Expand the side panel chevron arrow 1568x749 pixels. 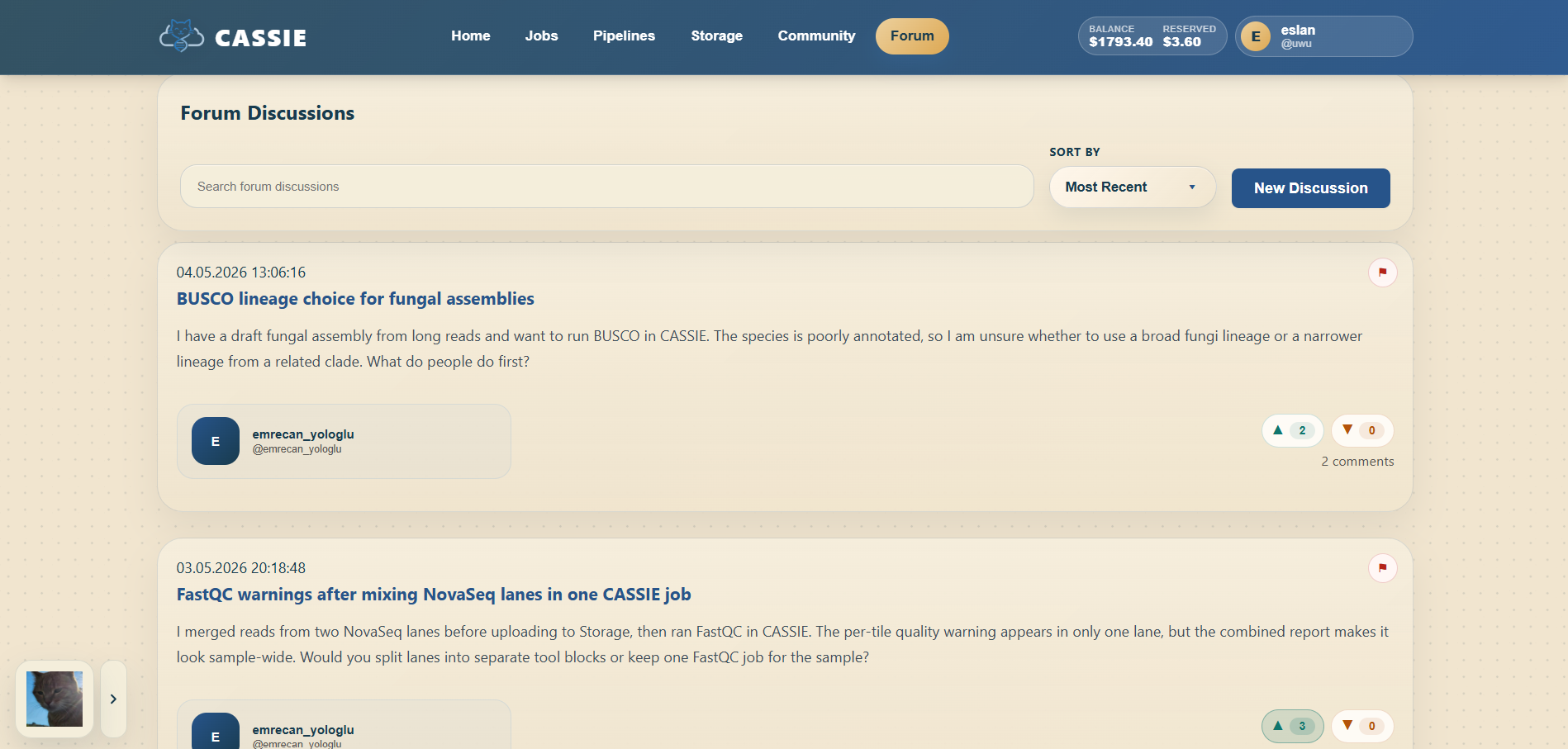coord(113,699)
